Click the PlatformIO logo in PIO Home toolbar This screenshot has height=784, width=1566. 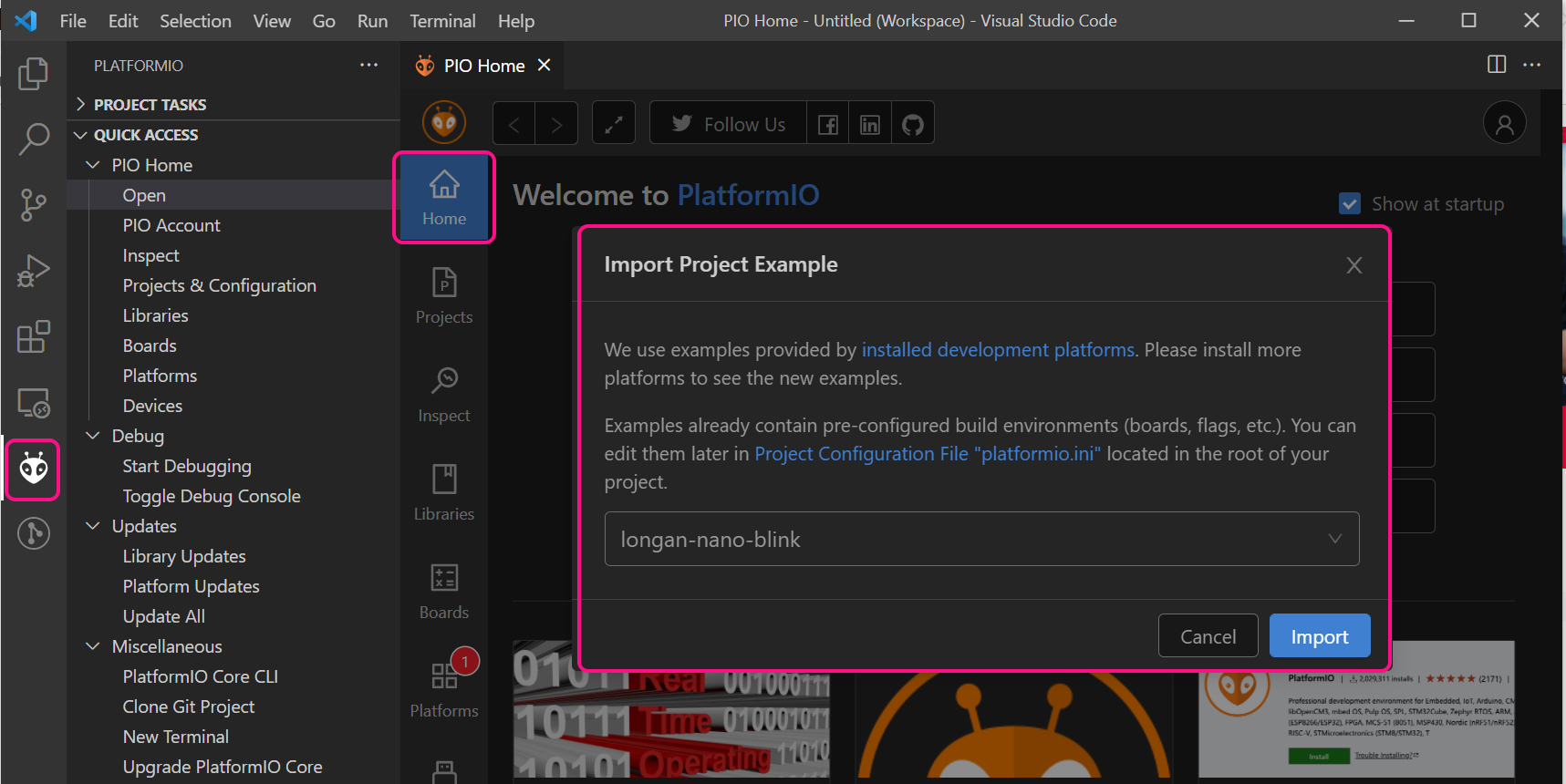[x=444, y=122]
